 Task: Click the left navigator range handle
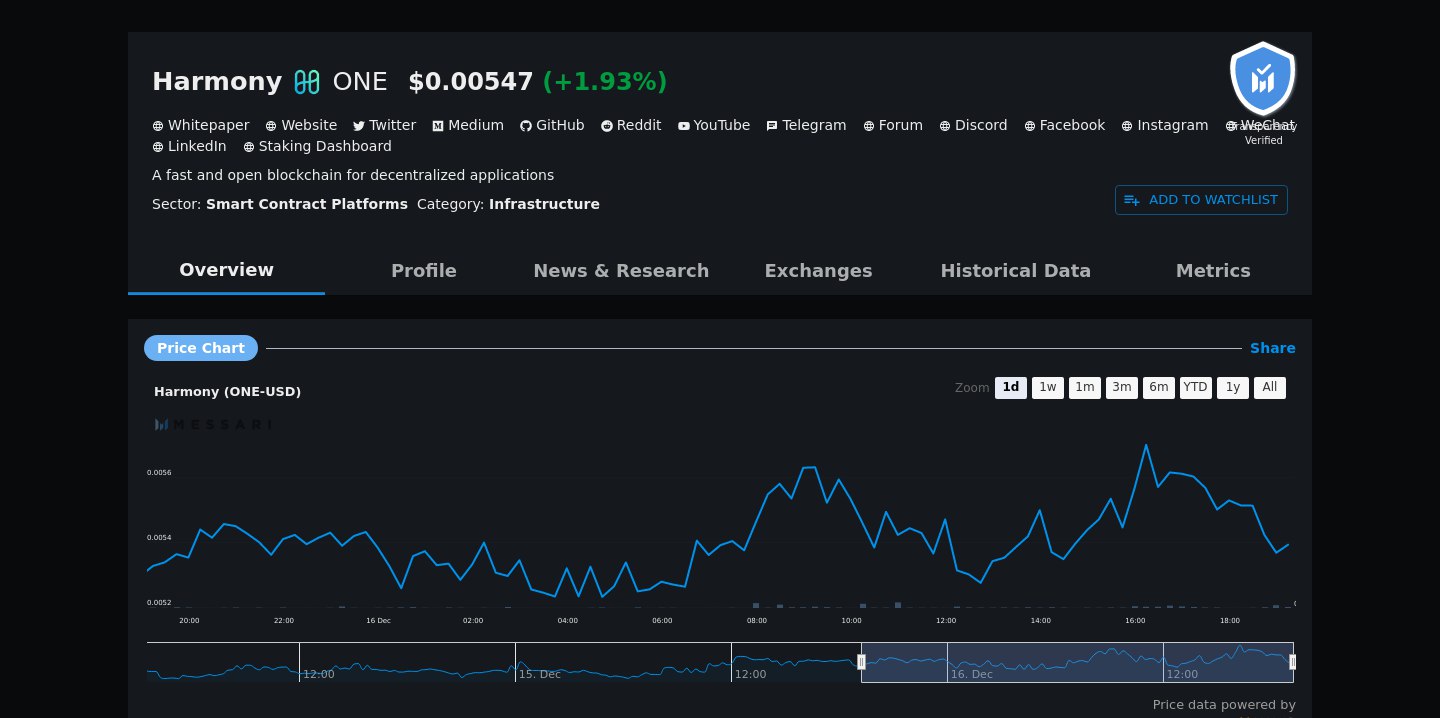click(861, 662)
